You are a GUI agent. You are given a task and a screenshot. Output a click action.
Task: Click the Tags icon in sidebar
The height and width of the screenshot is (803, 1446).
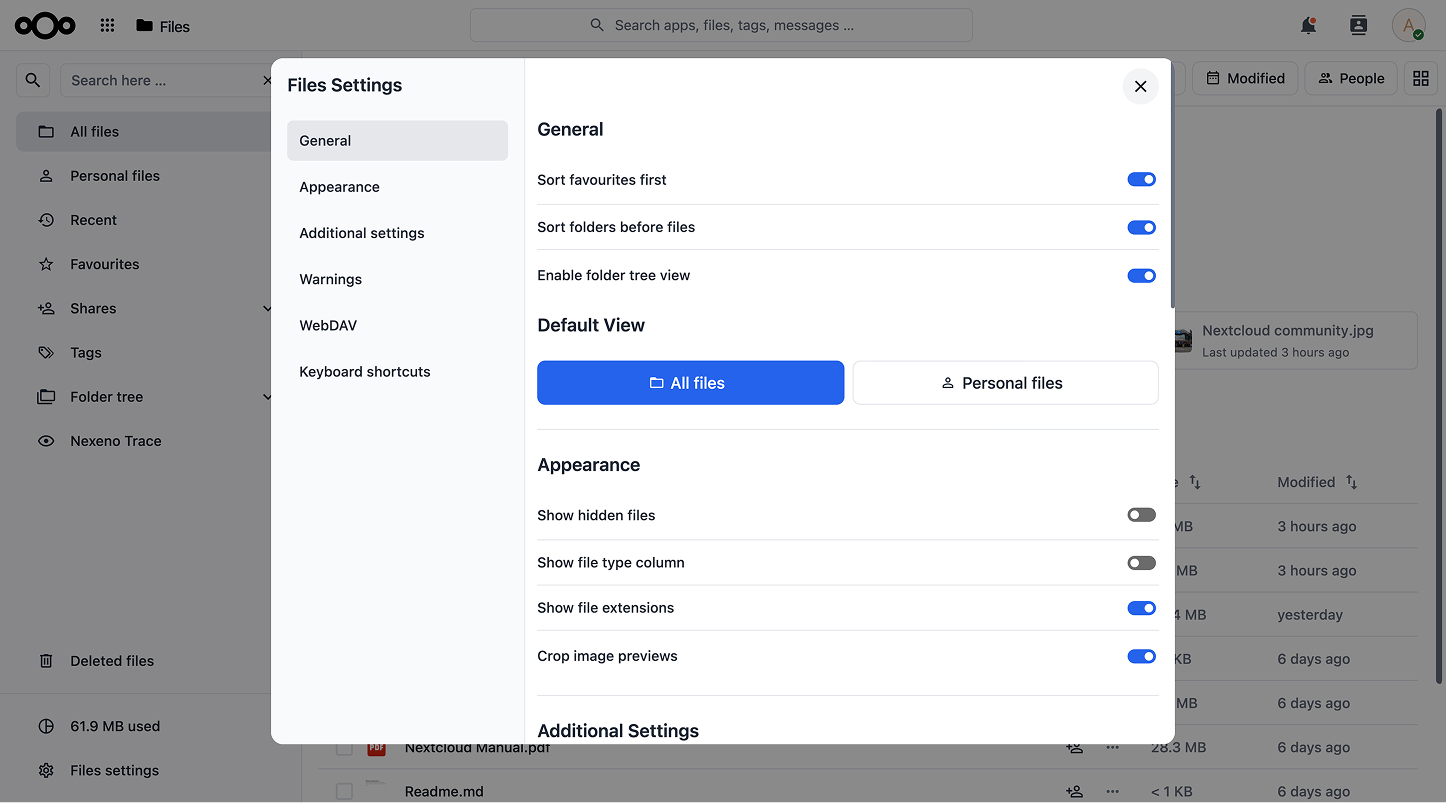(x=46, y=353)
